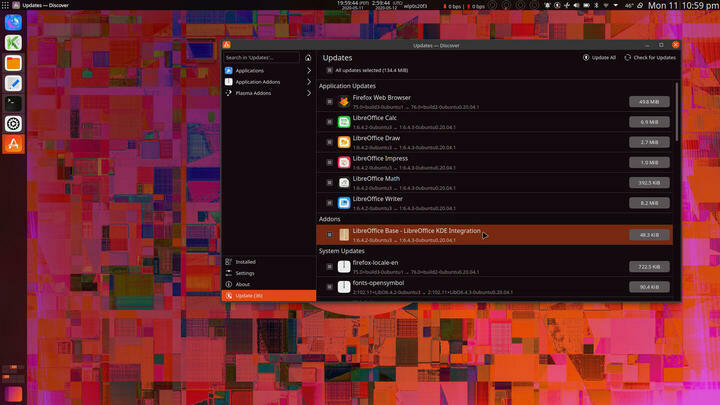This screenshot has height=405, width=720.
Task: Click the LibreOffice Impress red icon
Action: pyautogui.click(x=343, y=162)
